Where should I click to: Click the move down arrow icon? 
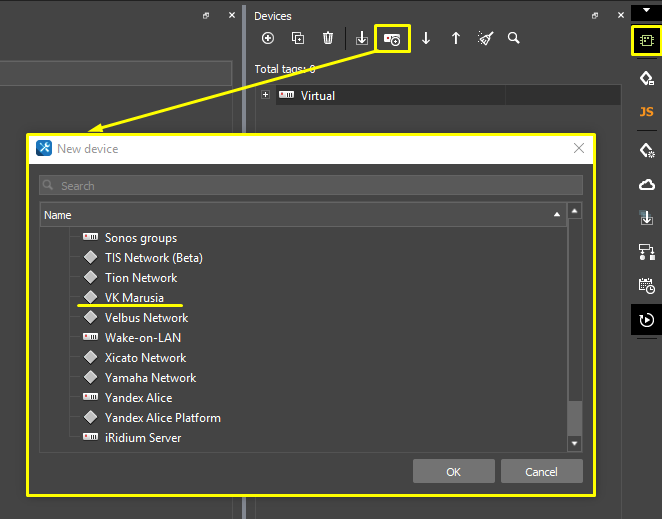click(426, 39)
